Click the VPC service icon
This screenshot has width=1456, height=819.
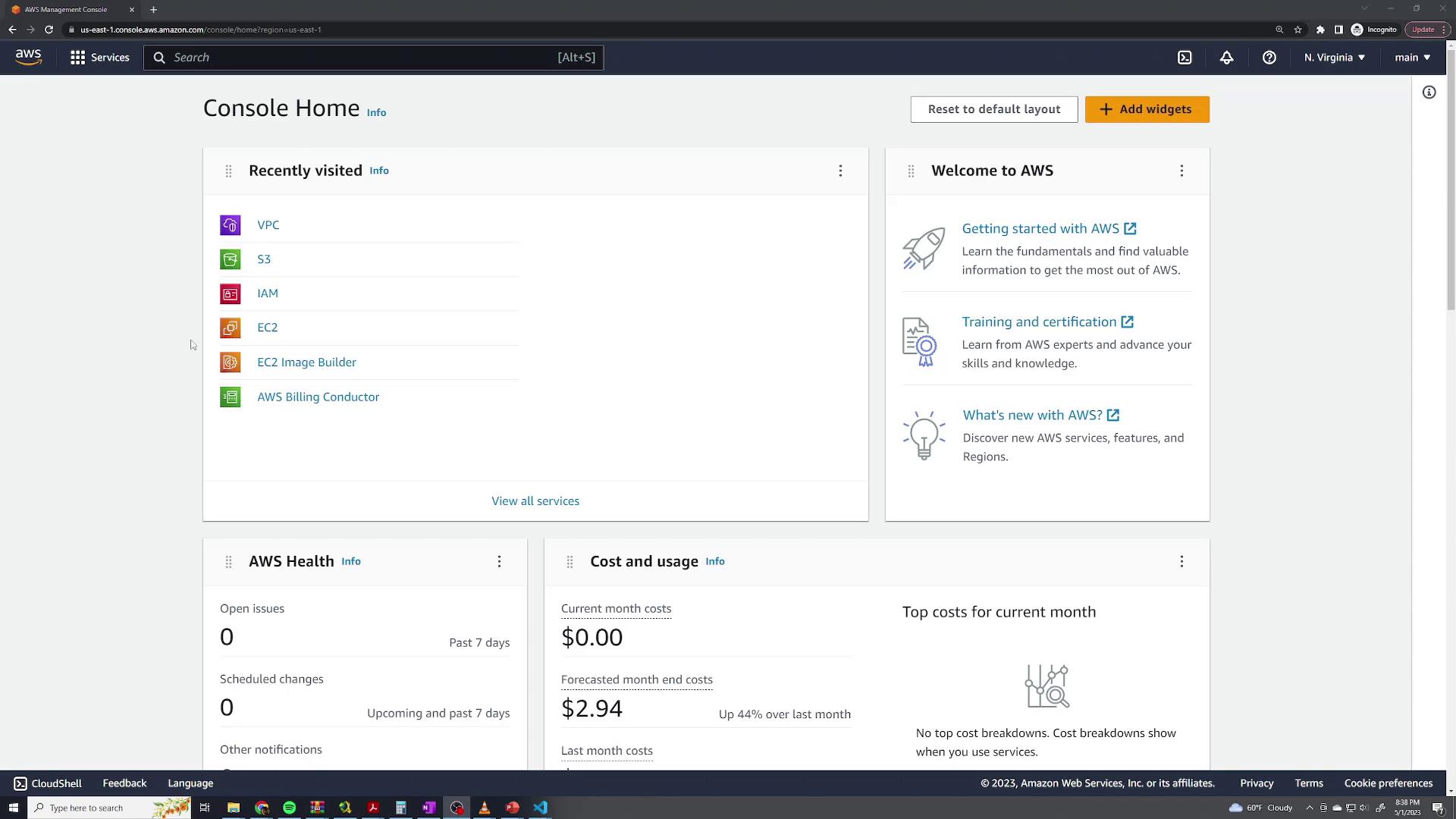(230, 225)
